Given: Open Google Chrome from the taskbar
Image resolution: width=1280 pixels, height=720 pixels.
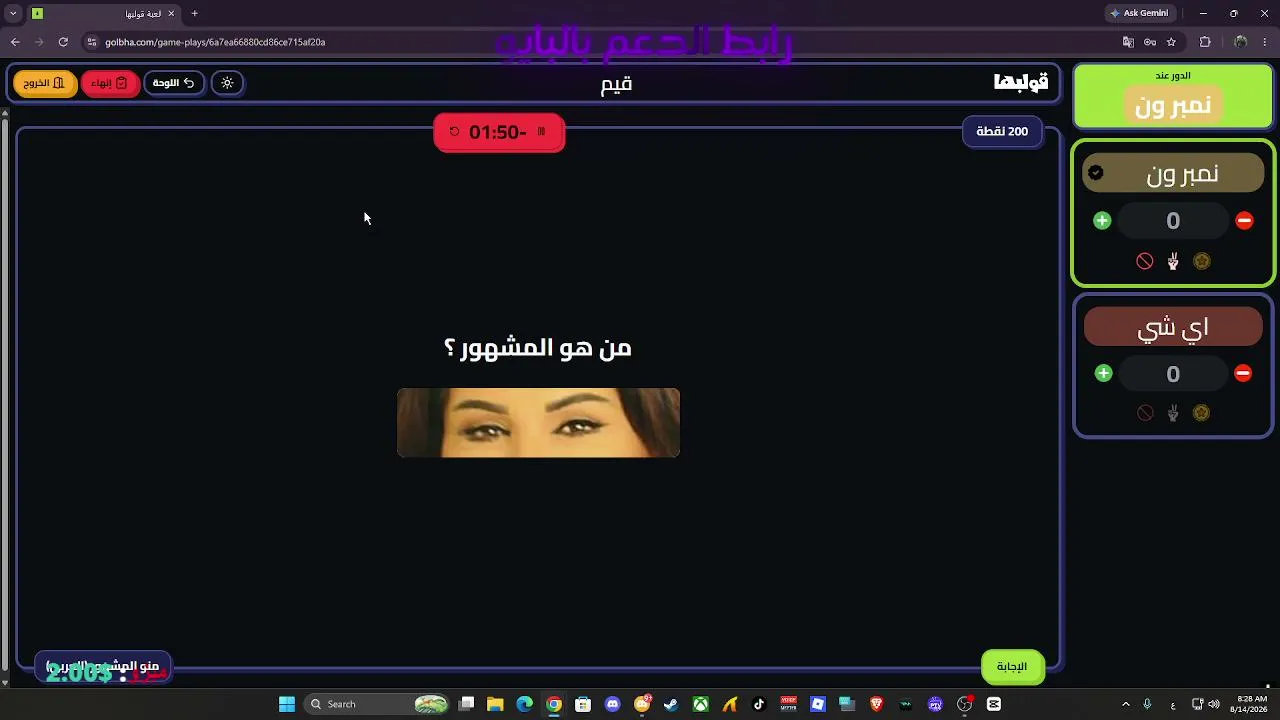Looking at the screenshot, I should tap(554, 704).
